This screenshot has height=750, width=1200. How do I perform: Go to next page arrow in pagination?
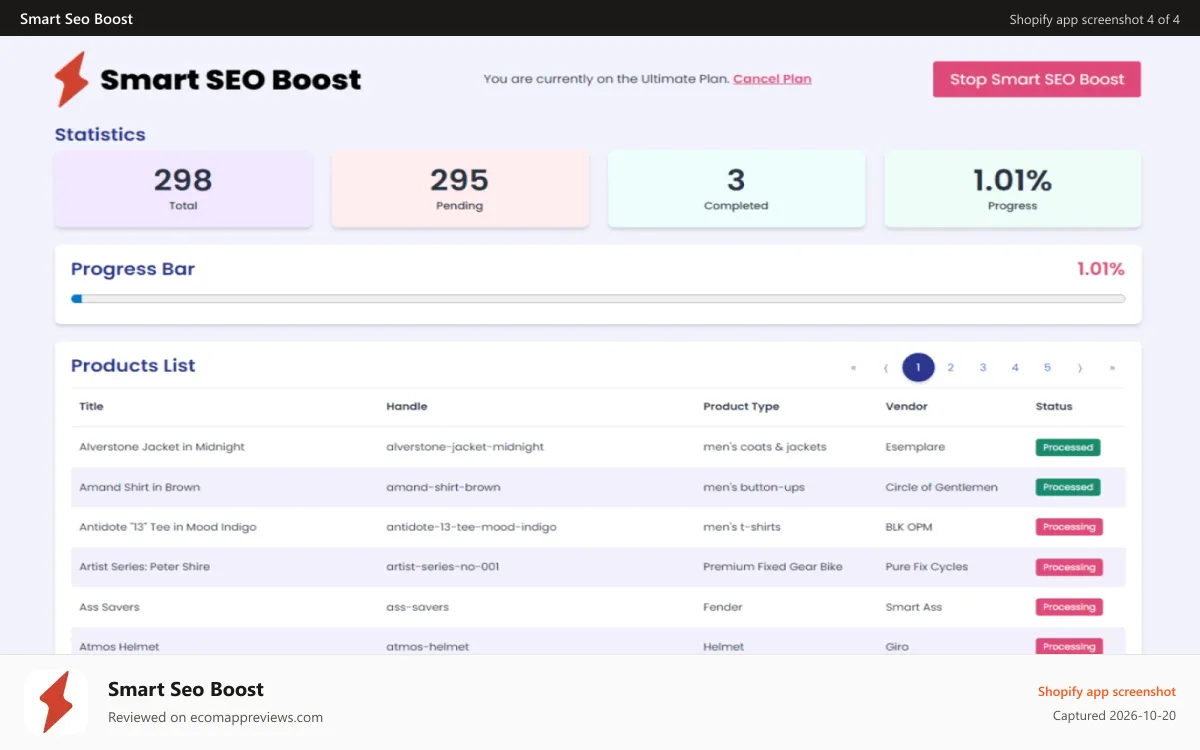[1080, 367]
